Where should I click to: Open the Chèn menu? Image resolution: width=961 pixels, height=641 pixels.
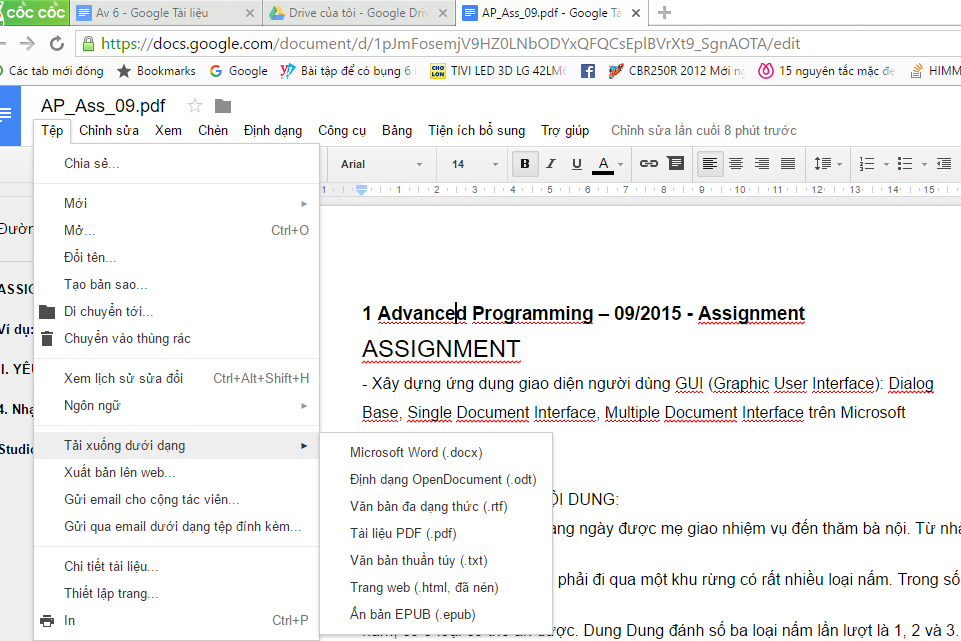coord(212,130)
